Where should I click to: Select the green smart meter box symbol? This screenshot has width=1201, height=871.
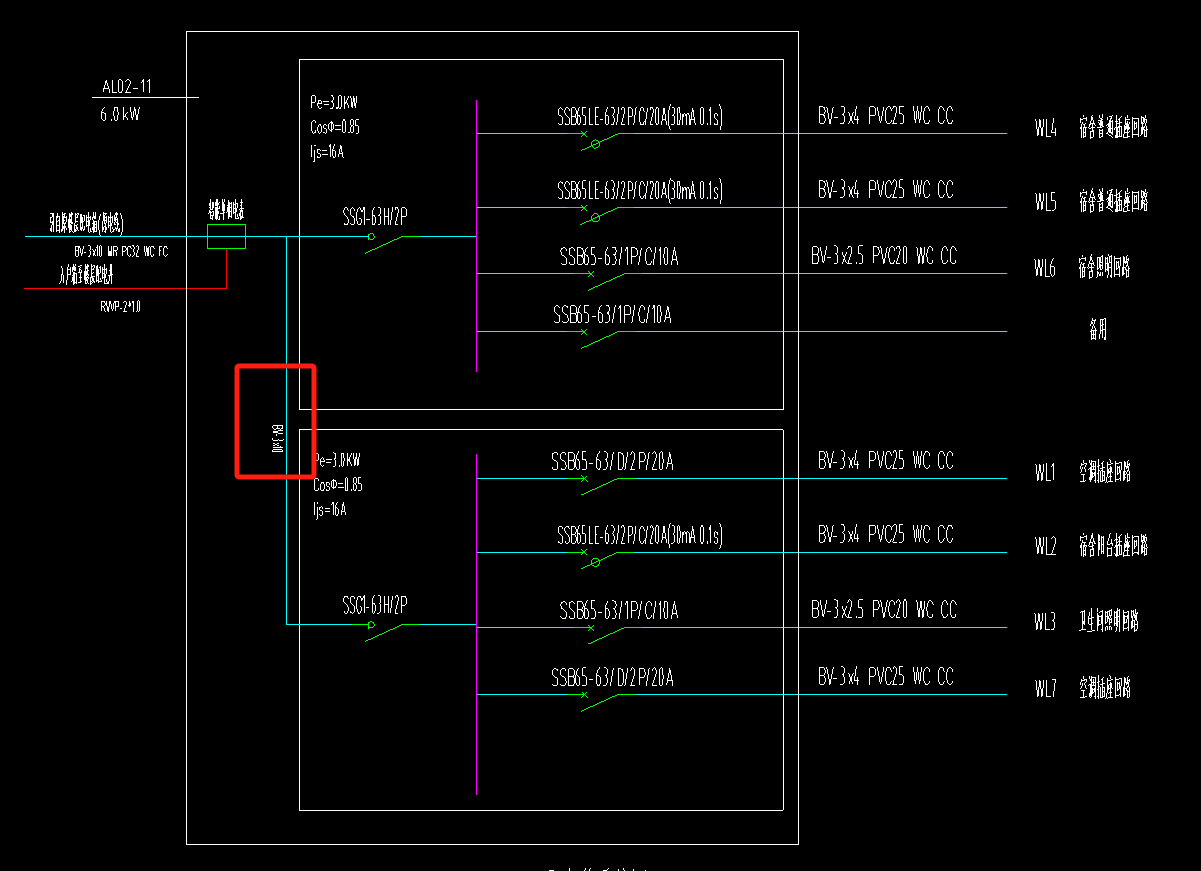226,237
